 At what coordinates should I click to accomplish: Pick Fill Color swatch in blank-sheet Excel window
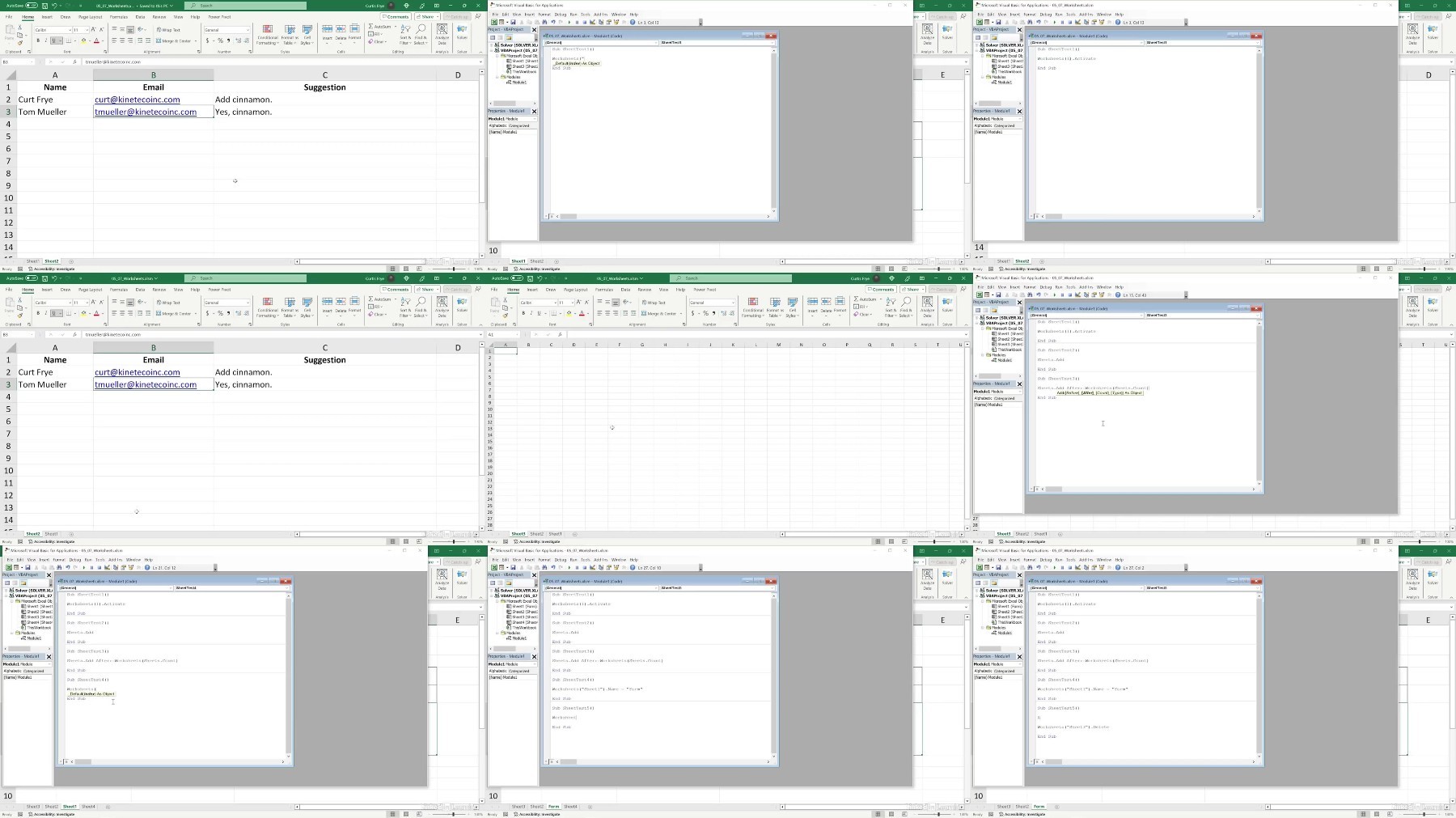569,313
